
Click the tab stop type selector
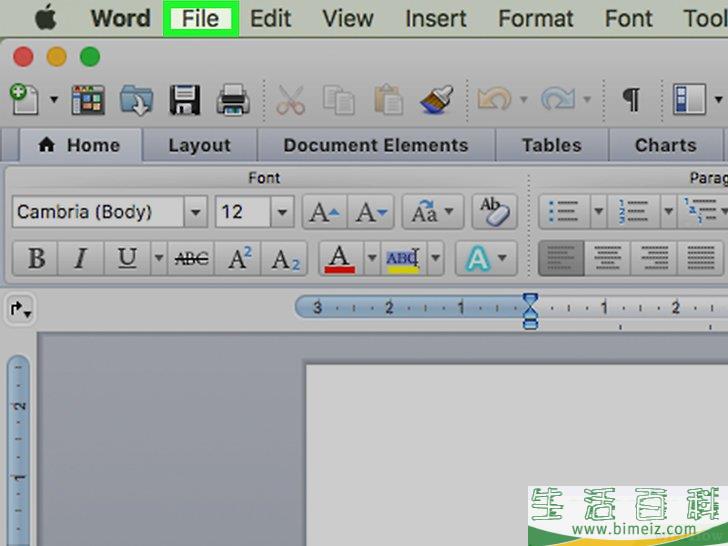click(20, 309)
